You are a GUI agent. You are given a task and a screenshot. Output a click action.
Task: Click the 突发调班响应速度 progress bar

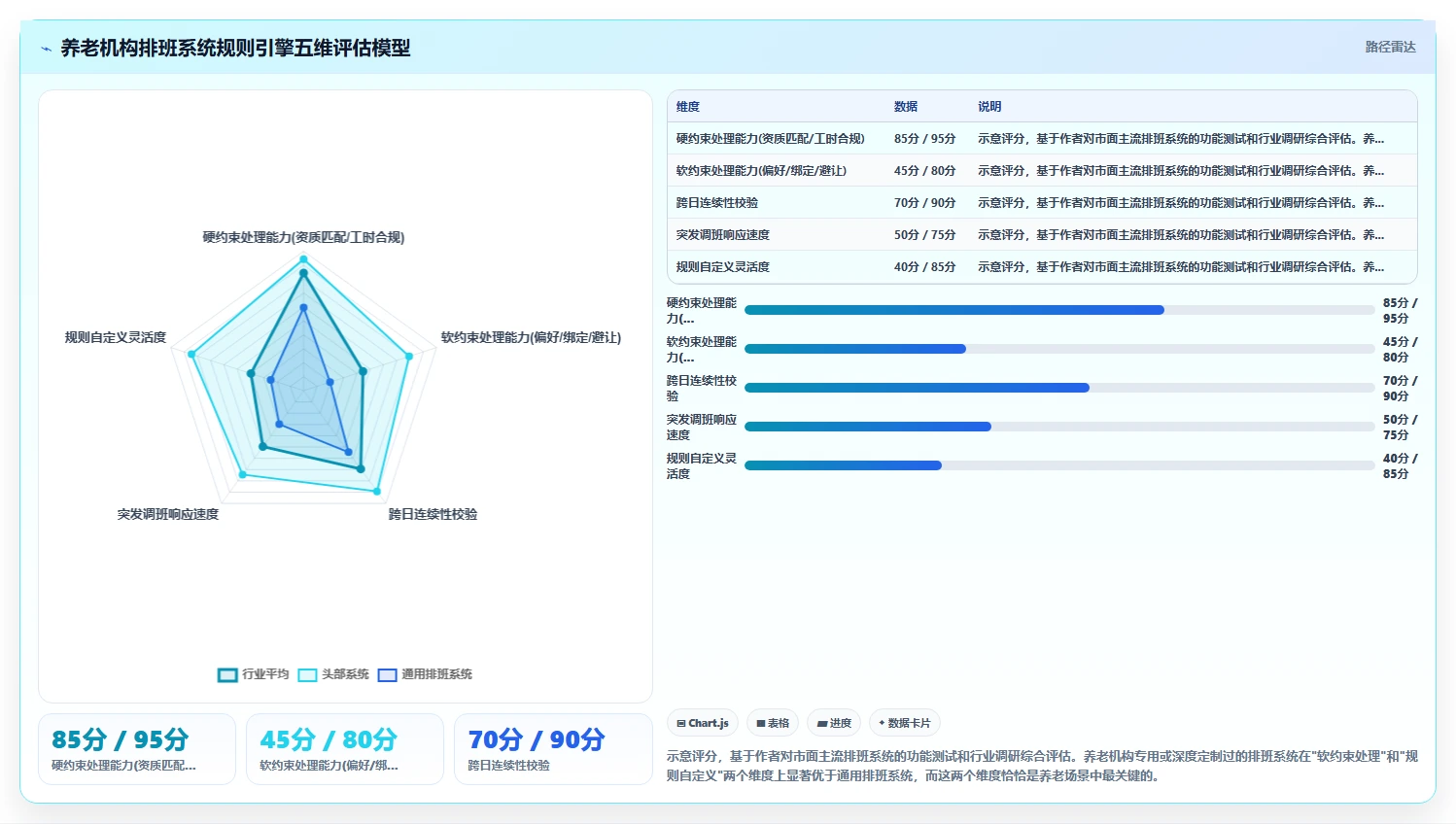[1059, 427]
